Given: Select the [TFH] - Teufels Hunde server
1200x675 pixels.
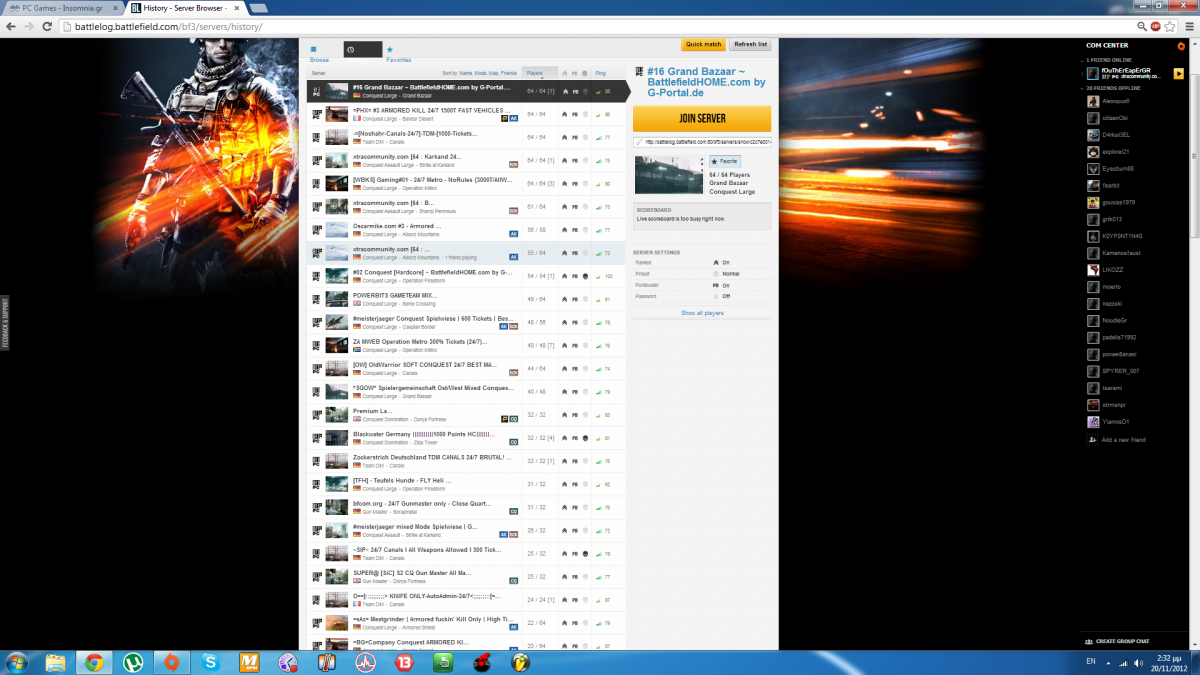Looking at the screenshot, I should (468, 484).
